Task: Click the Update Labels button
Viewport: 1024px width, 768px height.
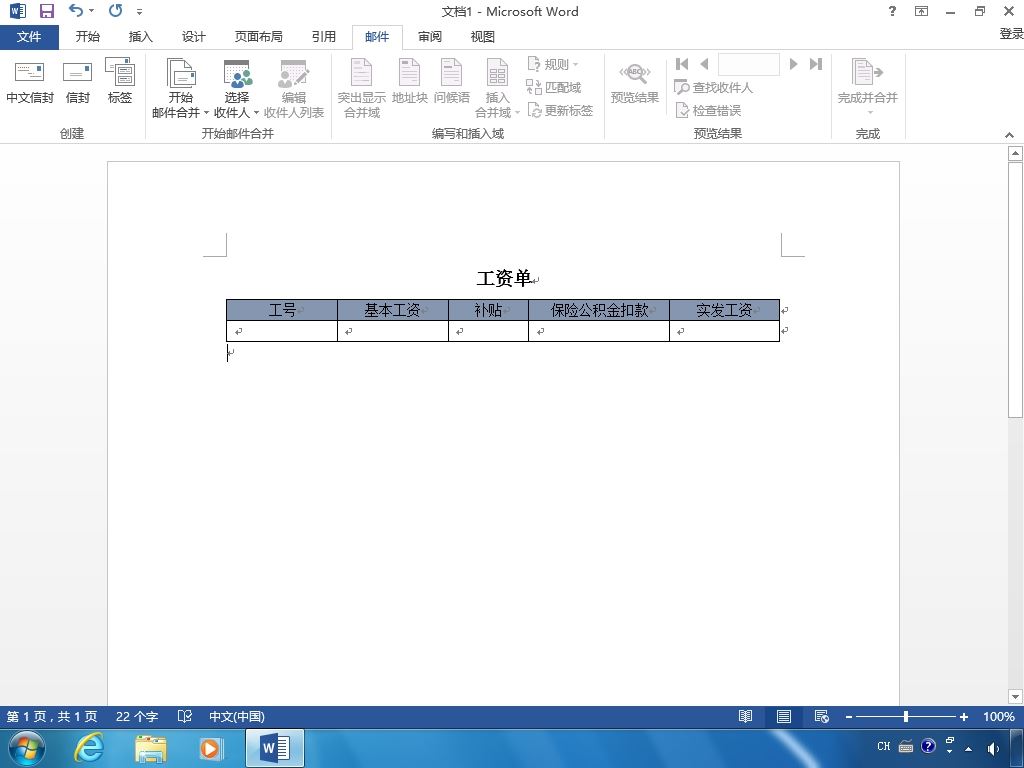Action: click(560, 110)
